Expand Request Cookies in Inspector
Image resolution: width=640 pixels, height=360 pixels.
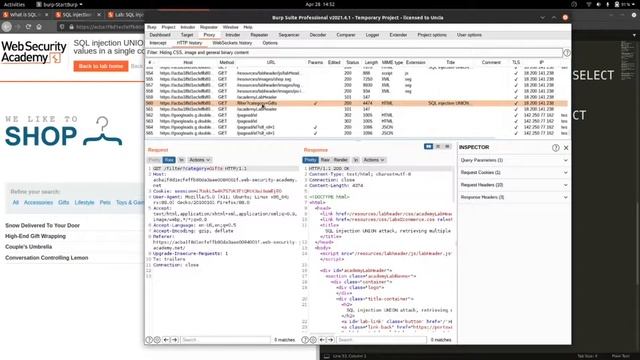point(513,172)
